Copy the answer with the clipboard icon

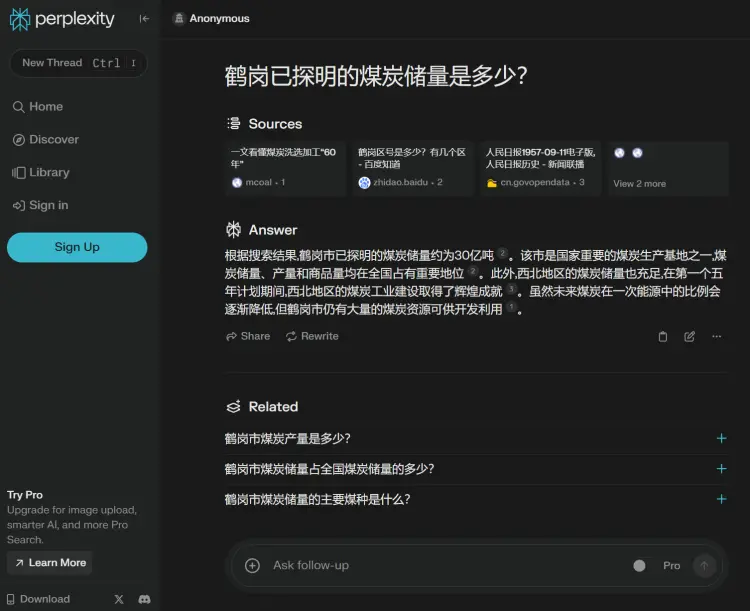[662, 336]
